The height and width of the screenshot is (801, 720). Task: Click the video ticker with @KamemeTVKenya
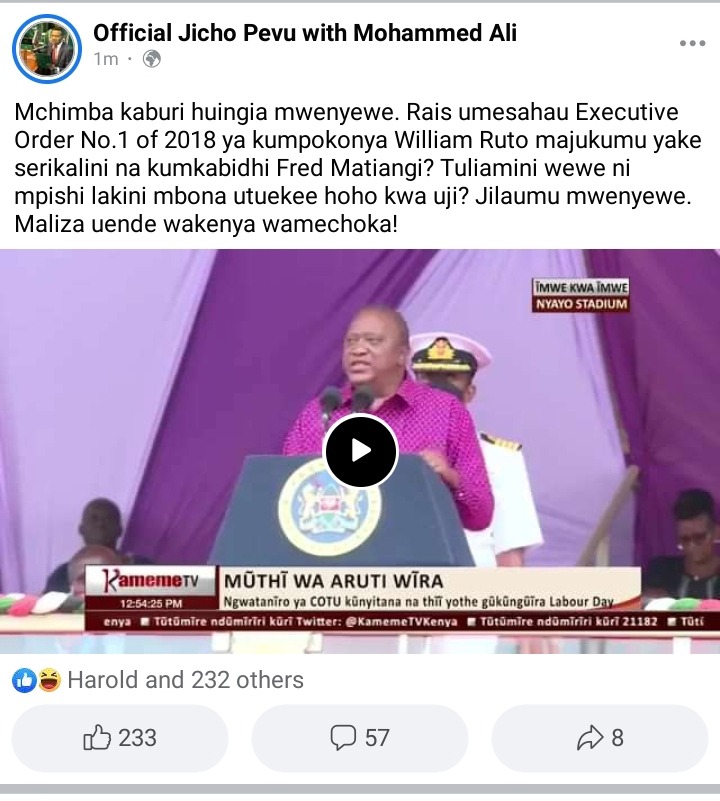(402, 622)
